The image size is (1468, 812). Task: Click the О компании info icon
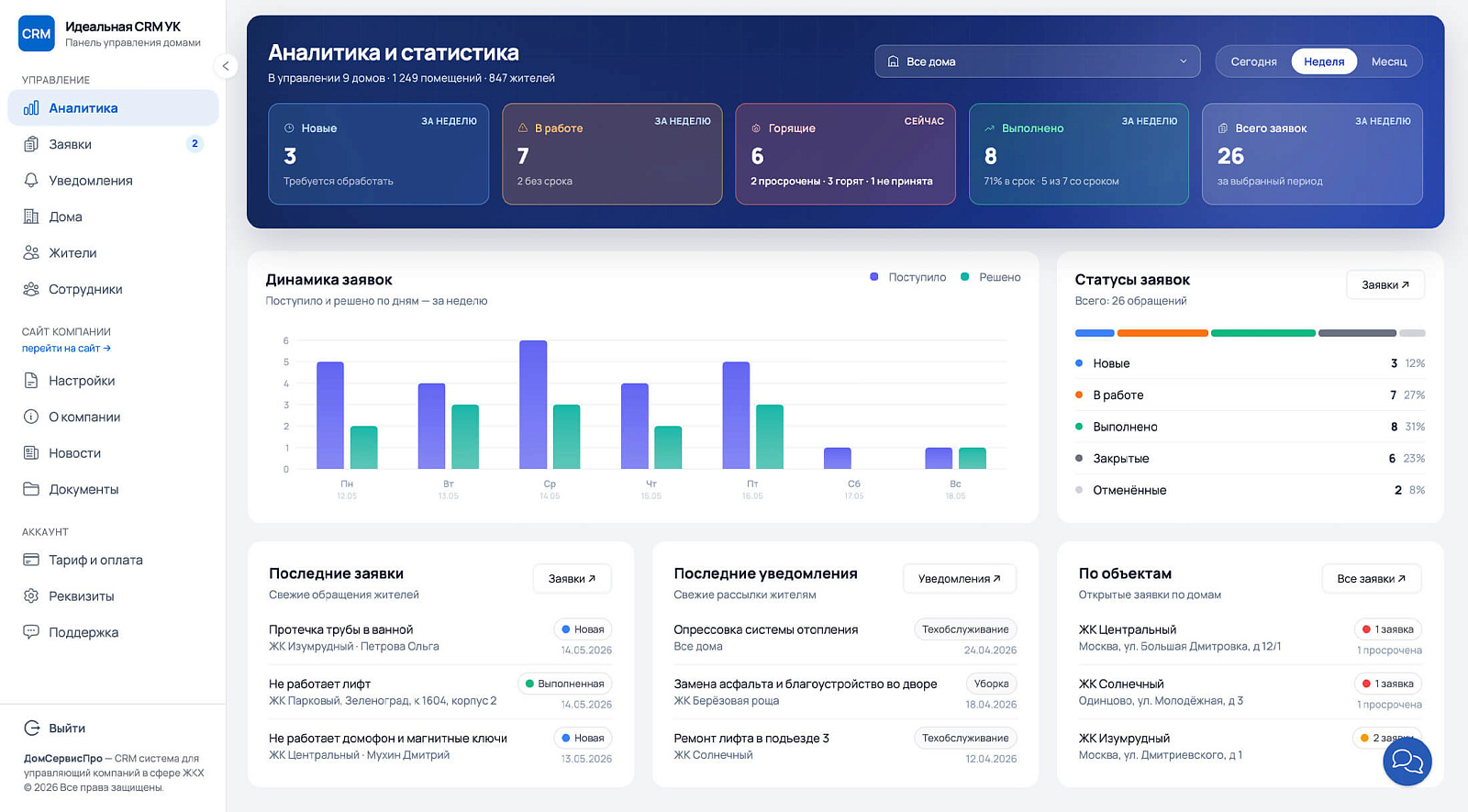click(31, 417)
